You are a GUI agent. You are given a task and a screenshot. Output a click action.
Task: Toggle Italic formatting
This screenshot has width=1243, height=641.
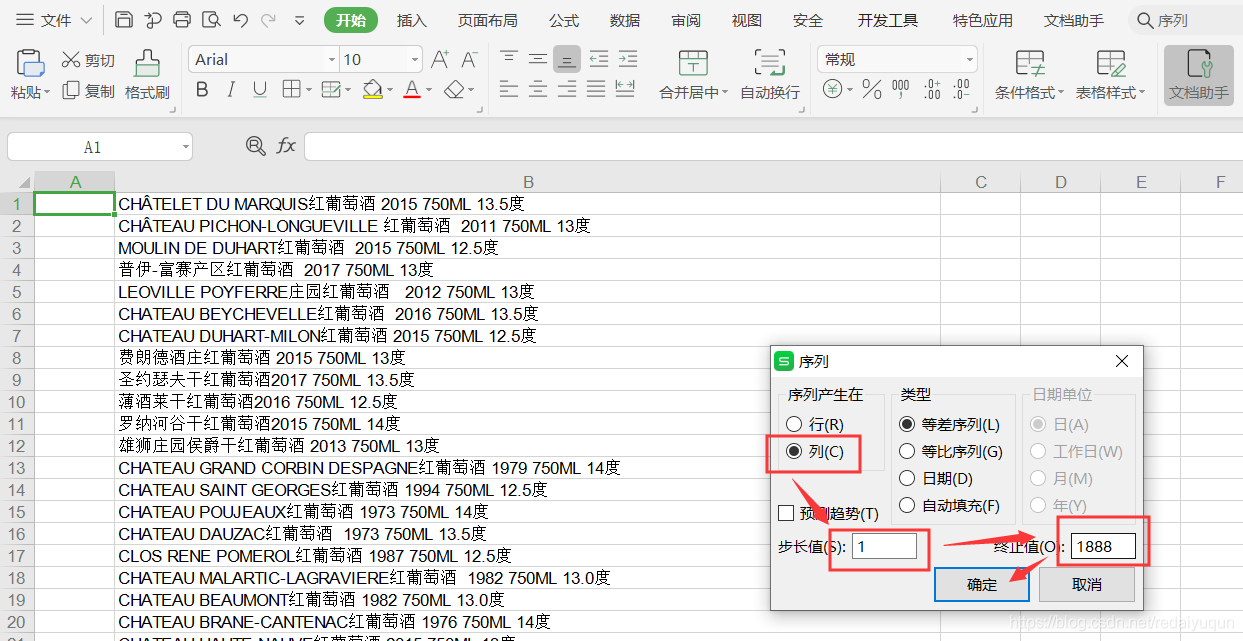(231, 90)
